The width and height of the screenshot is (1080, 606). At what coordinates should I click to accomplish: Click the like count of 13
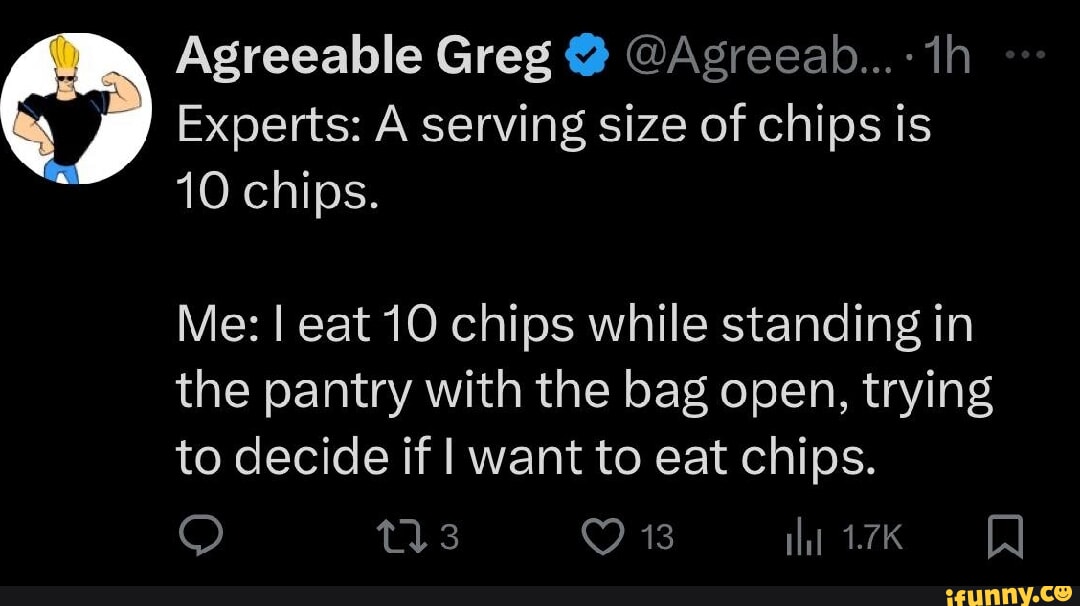point(656,540)
